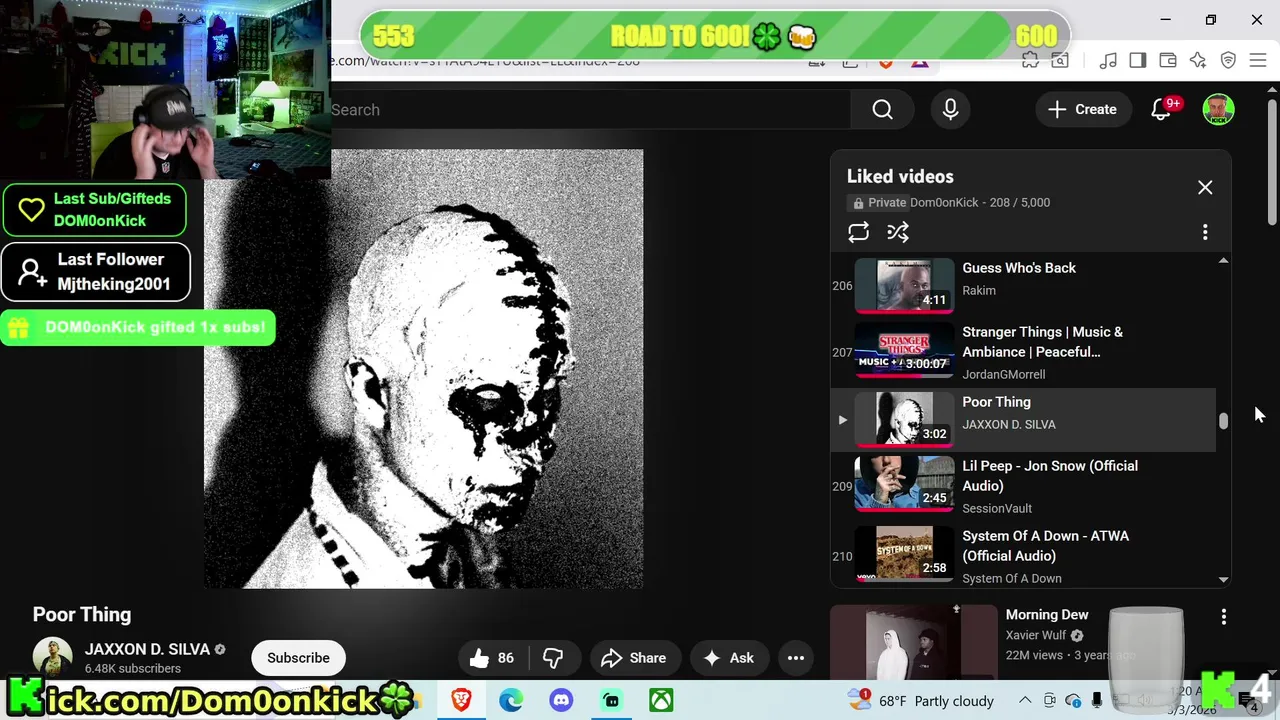1280x720 pixels.
Task: Click the Poor Thing video player
Action: tap(424, 369)
